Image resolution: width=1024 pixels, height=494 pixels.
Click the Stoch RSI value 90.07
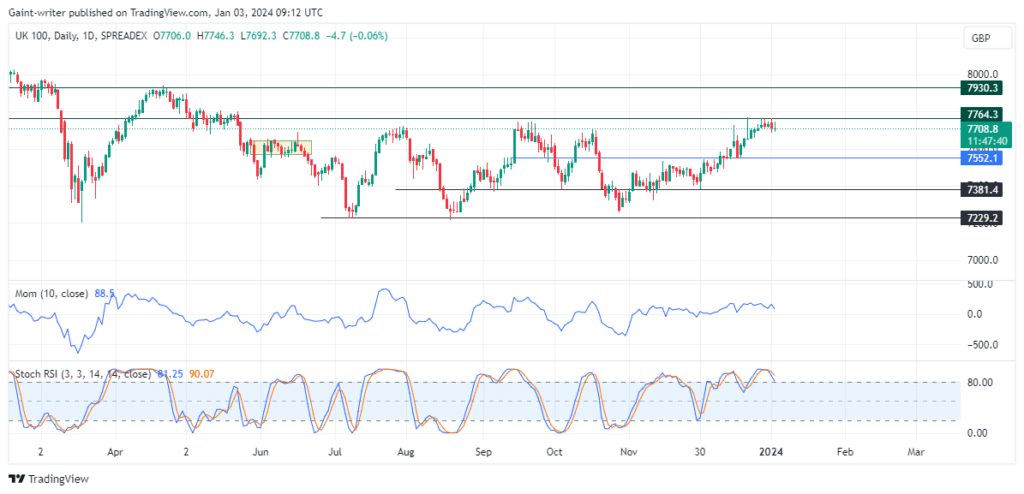201,374
